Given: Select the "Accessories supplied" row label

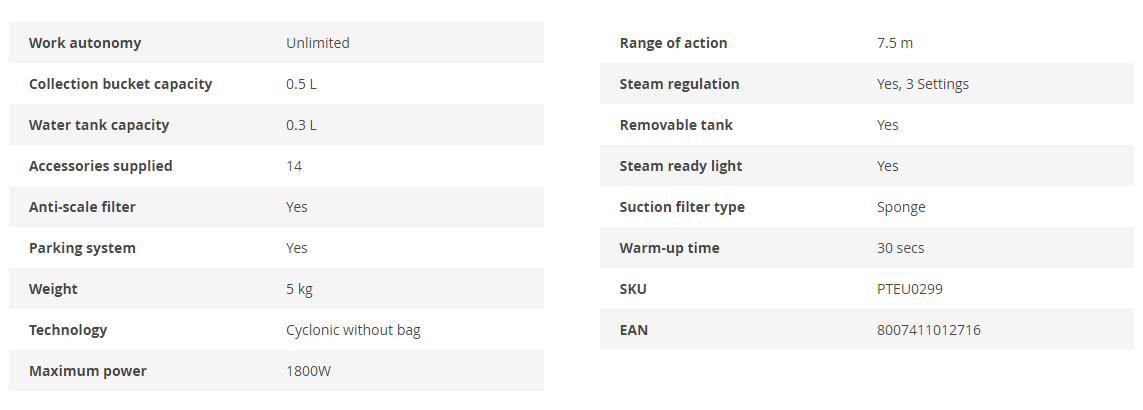Looking at the screenshot, I should tap(100, 166).
